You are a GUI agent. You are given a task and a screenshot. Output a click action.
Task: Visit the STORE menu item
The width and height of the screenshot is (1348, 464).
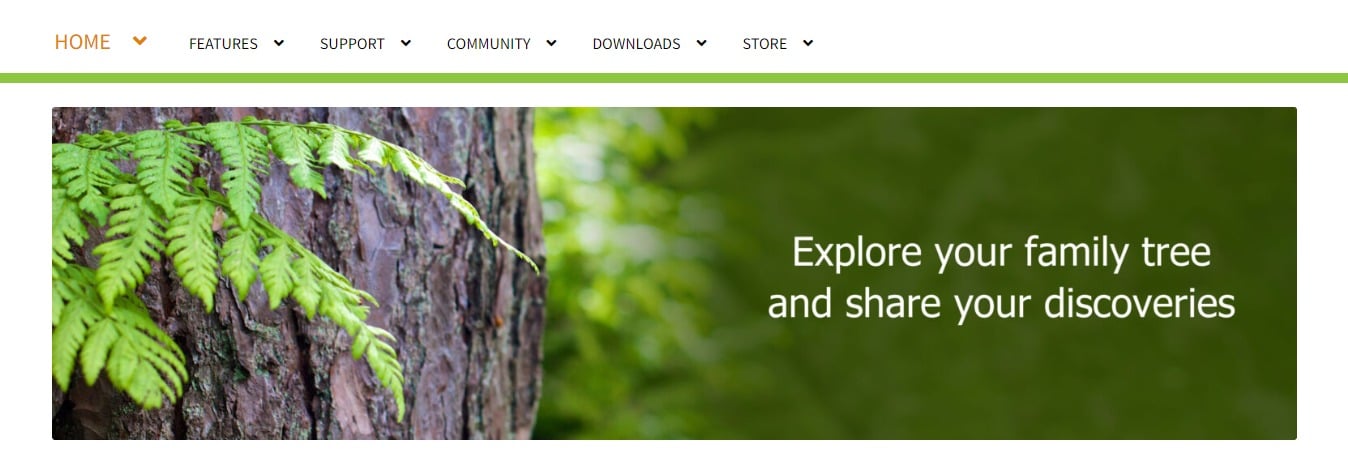[764, 44]
